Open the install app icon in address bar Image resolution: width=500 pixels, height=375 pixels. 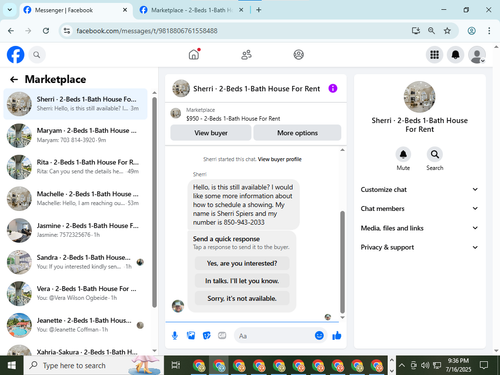pyautogui.click(x=415, y=31)
